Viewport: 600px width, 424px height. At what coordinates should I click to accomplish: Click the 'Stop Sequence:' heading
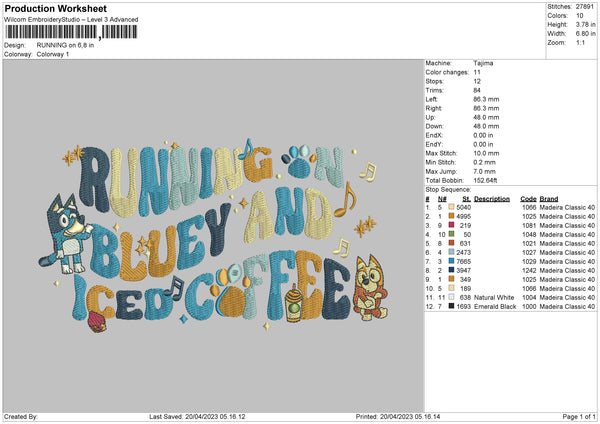(448, 190)
